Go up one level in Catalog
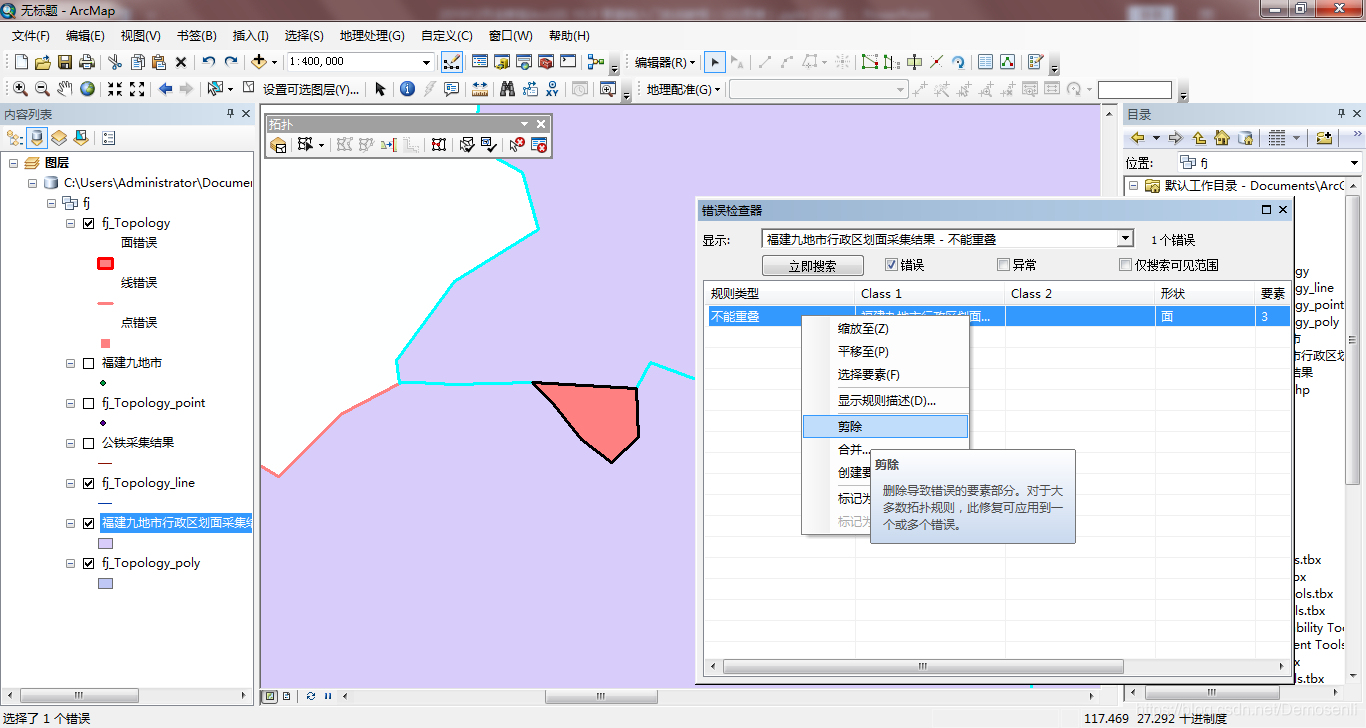 click(x=1199, y=138)
